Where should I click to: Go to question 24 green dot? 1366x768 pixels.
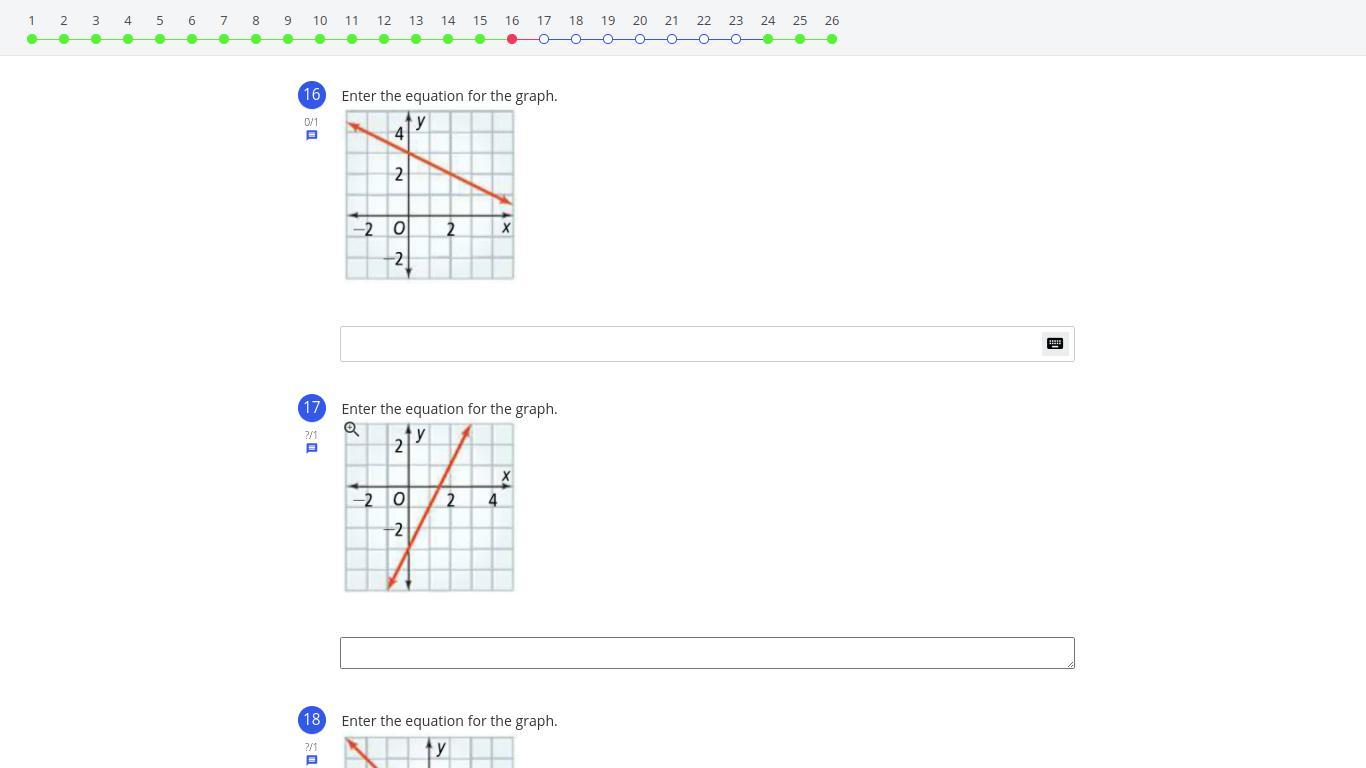click(768, 39)
